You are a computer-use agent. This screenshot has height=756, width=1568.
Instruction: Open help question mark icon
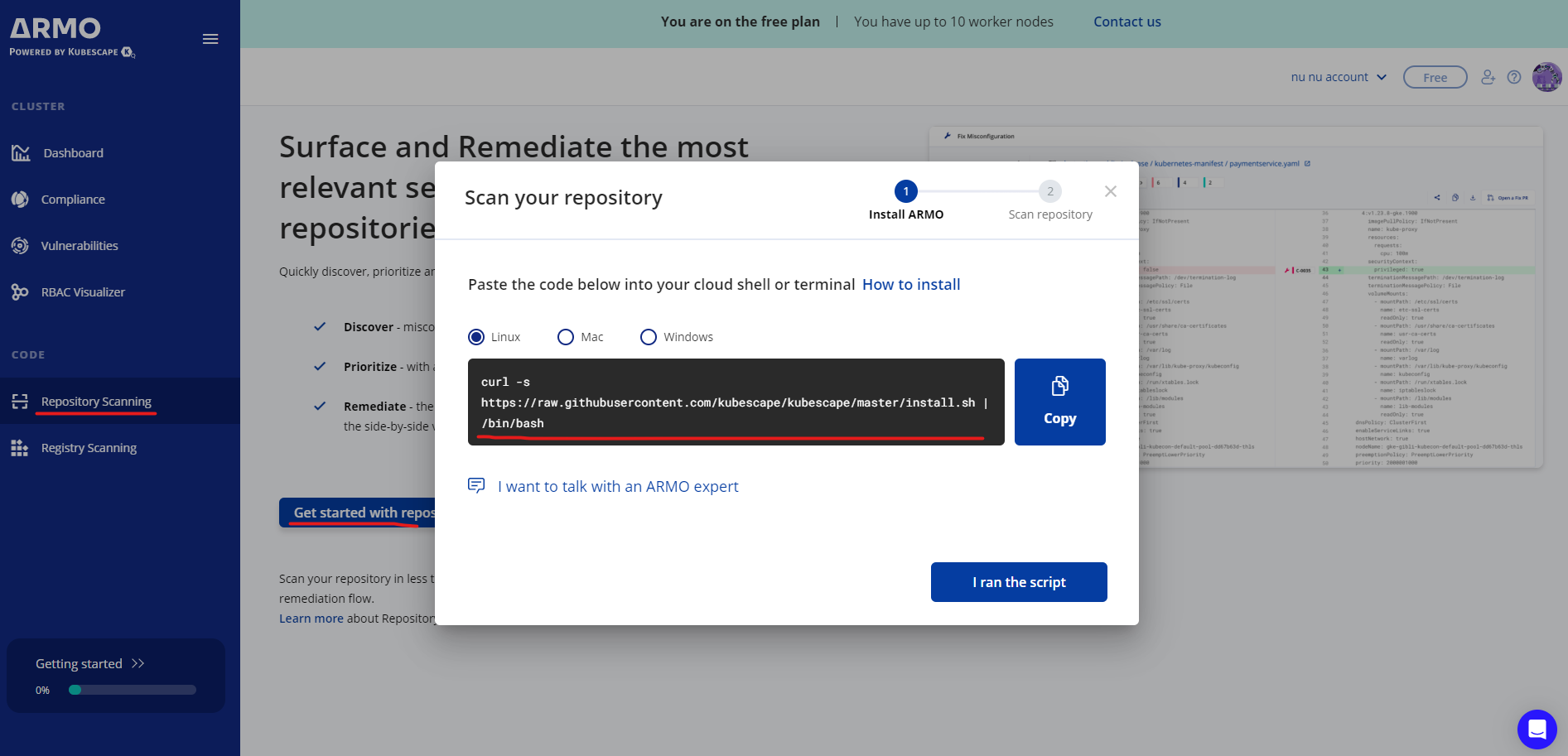[x=1514, y=77]
